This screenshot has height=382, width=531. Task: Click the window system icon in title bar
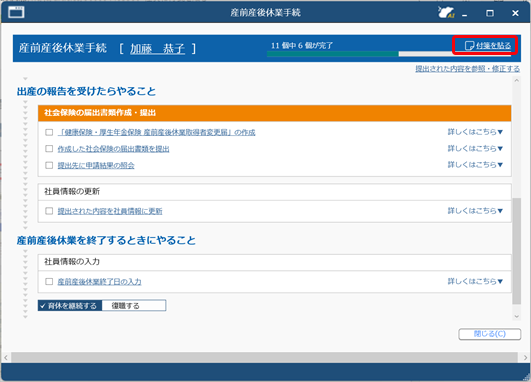[16, 13]
